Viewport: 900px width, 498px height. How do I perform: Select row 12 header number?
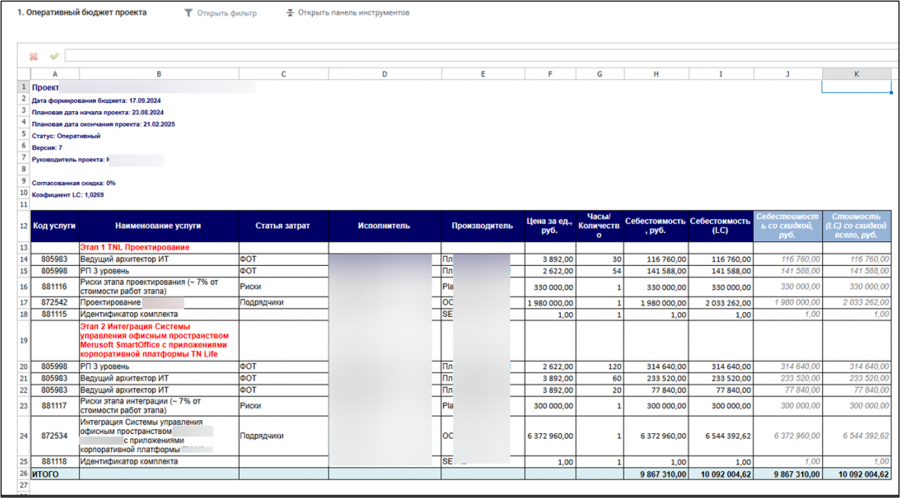tap(22, 225)
